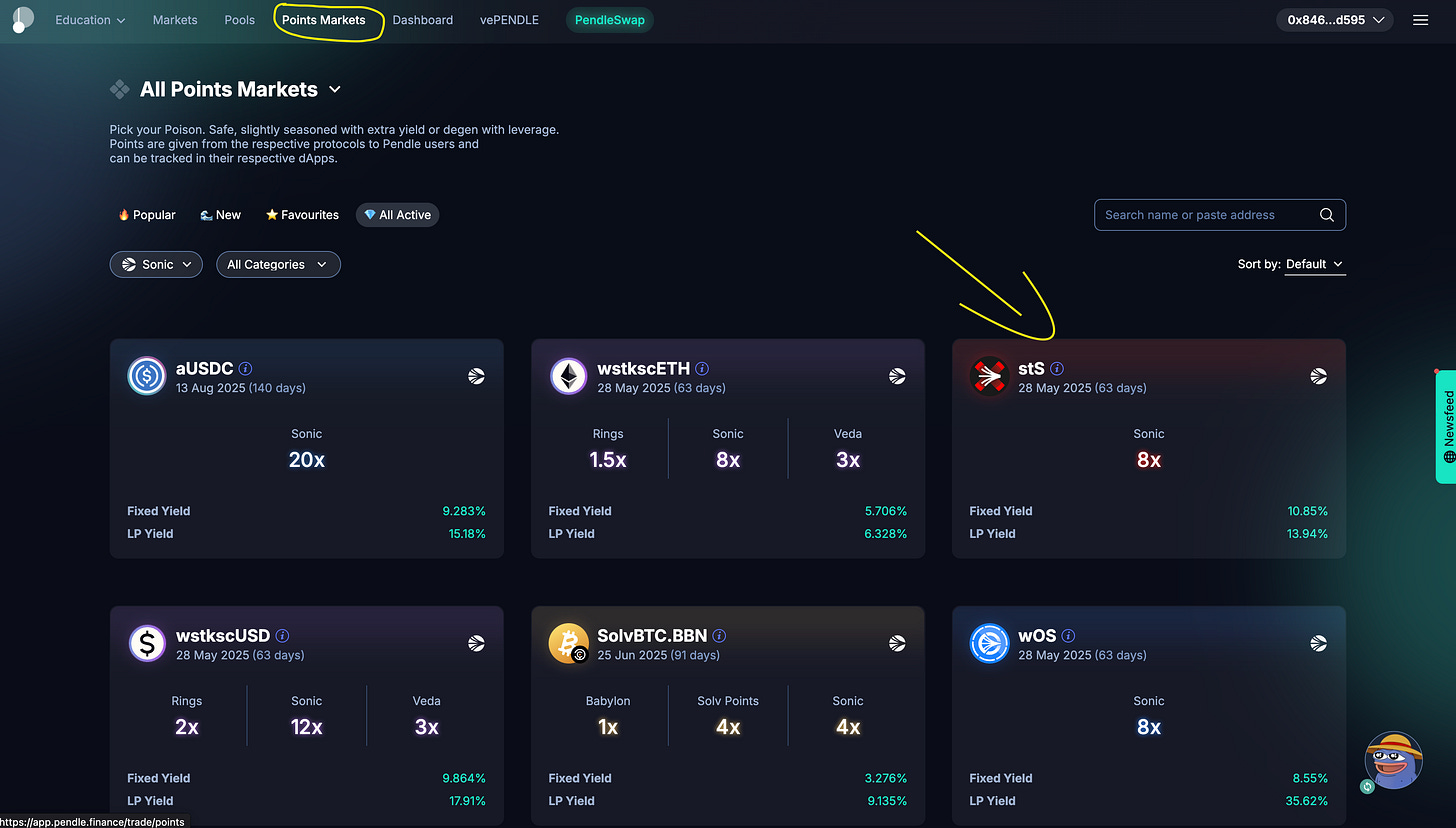Open the hamburger menu icon
Image resolution: width=1456 pixels, height=828 pixels.
coord(1420,20)
